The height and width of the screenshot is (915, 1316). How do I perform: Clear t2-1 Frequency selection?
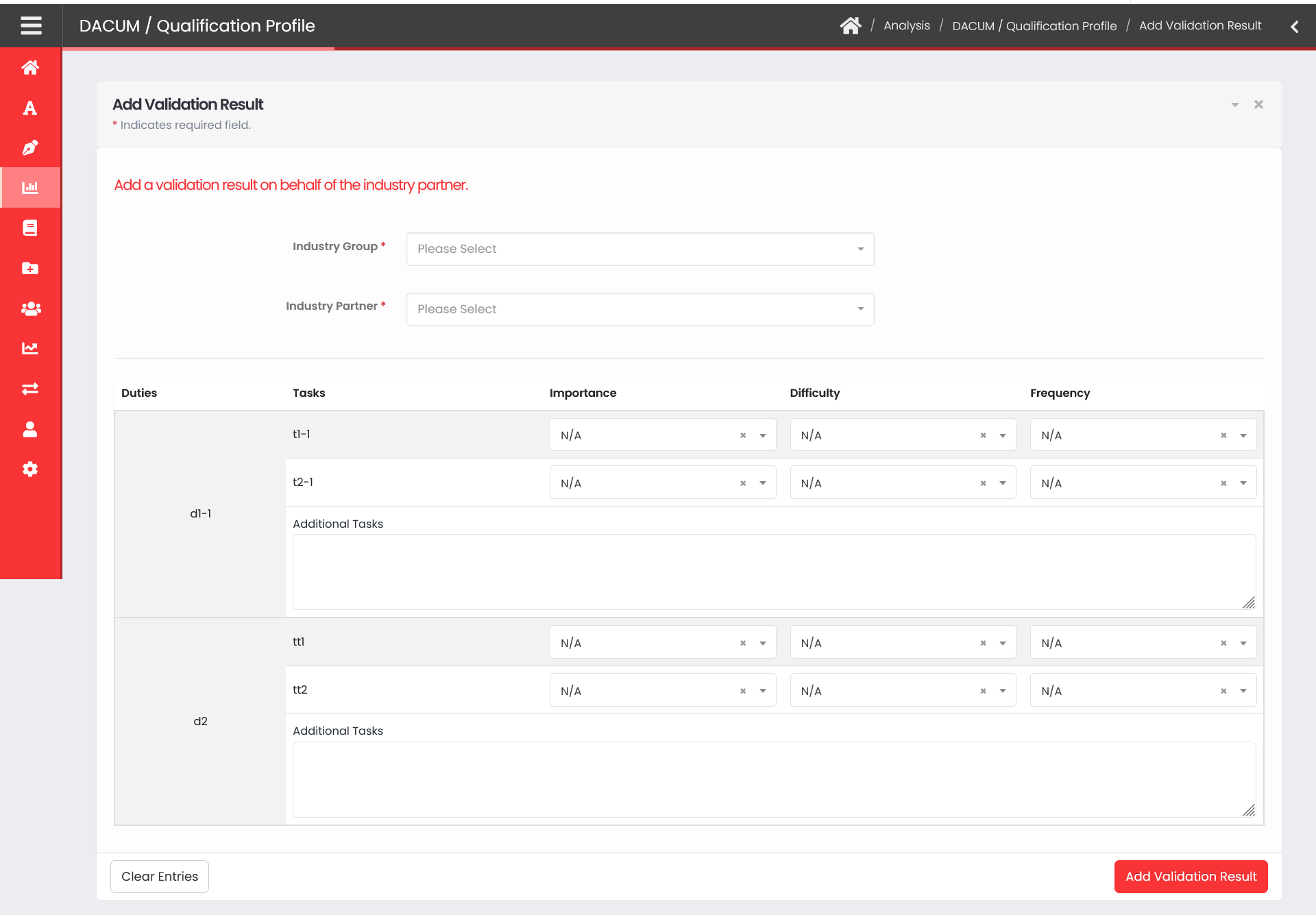[x=1223, y=483]
